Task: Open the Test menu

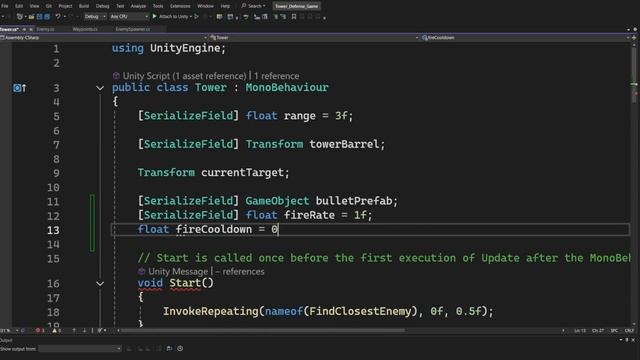Action: [120, 6]
